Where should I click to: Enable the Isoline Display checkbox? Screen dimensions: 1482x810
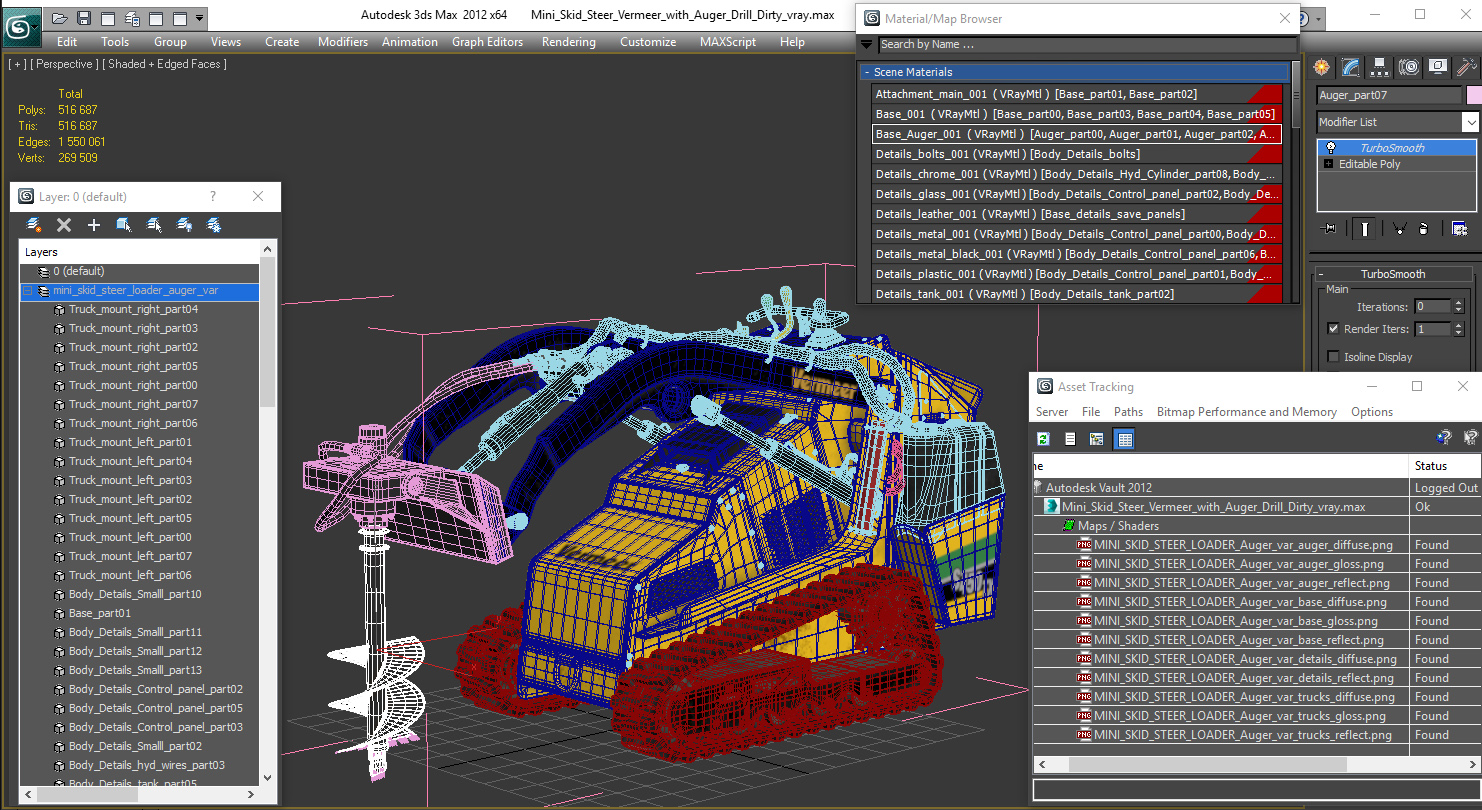point(1333,357)
